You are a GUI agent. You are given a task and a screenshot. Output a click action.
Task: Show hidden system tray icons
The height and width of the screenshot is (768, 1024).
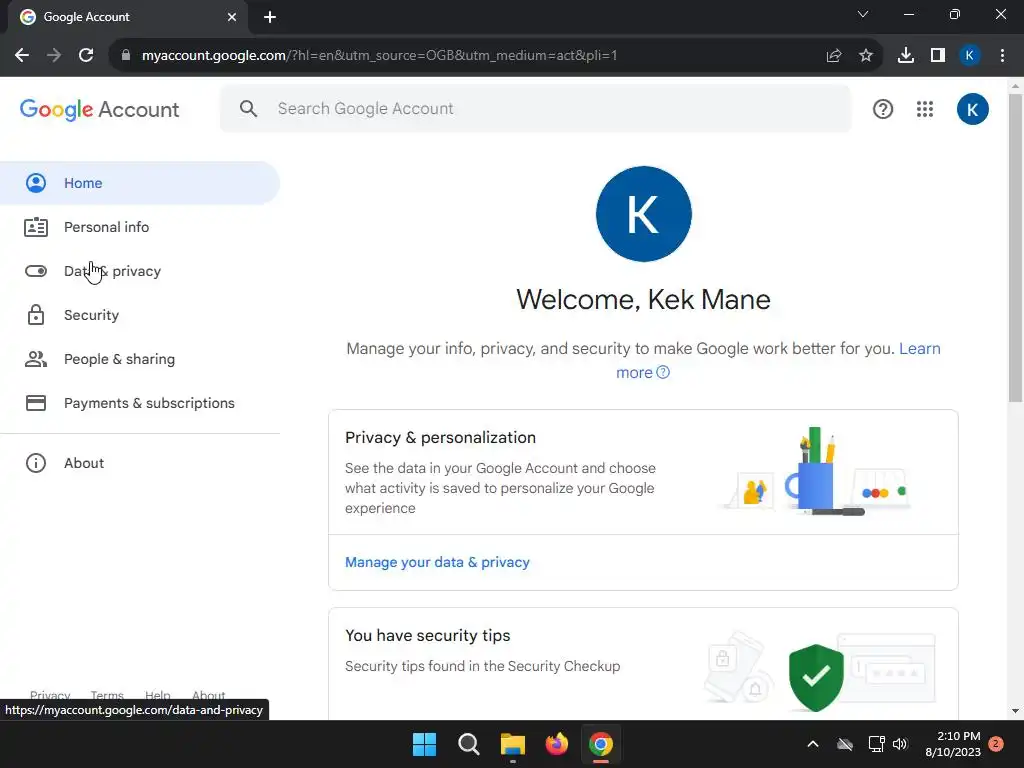813,744
